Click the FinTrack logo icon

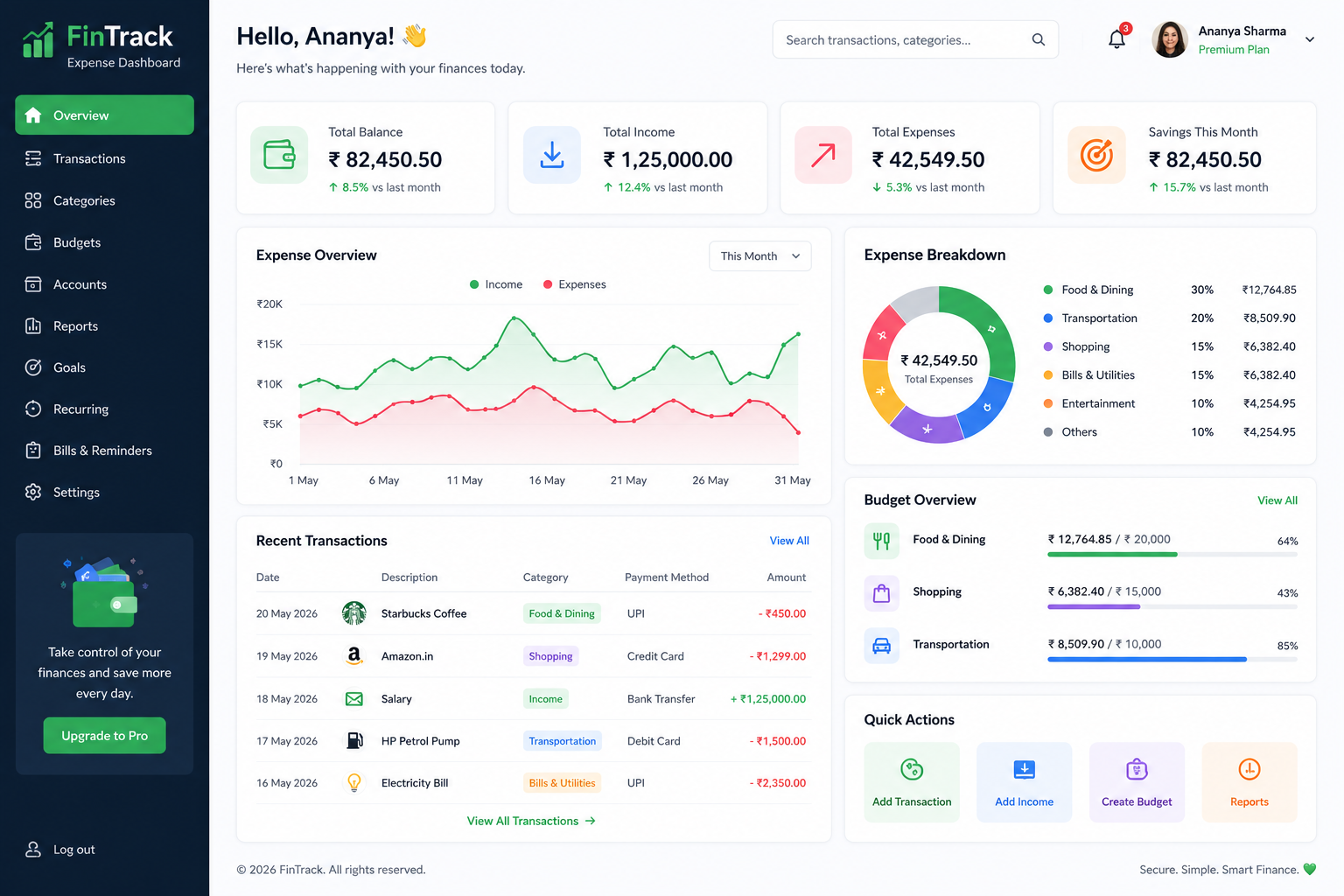[38, 40]
